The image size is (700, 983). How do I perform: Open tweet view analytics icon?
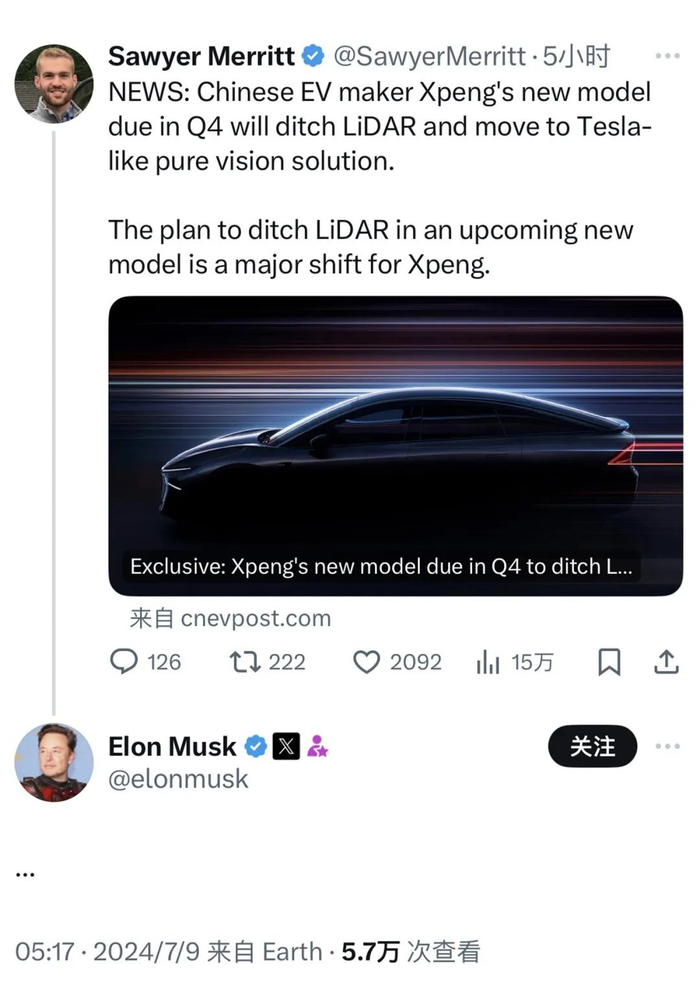pyautogui.click(x=488, y=662)
